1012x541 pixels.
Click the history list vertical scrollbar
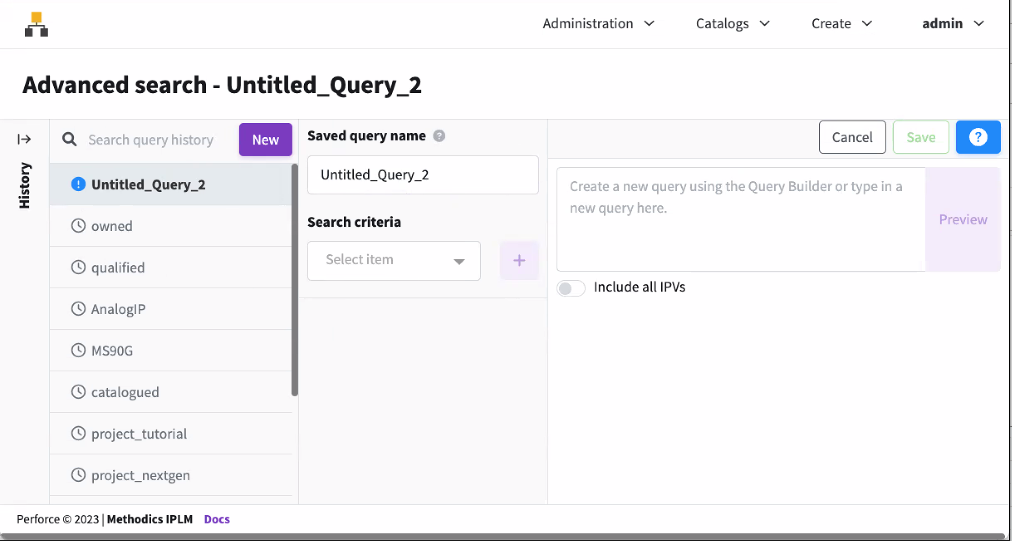point(294,280)
